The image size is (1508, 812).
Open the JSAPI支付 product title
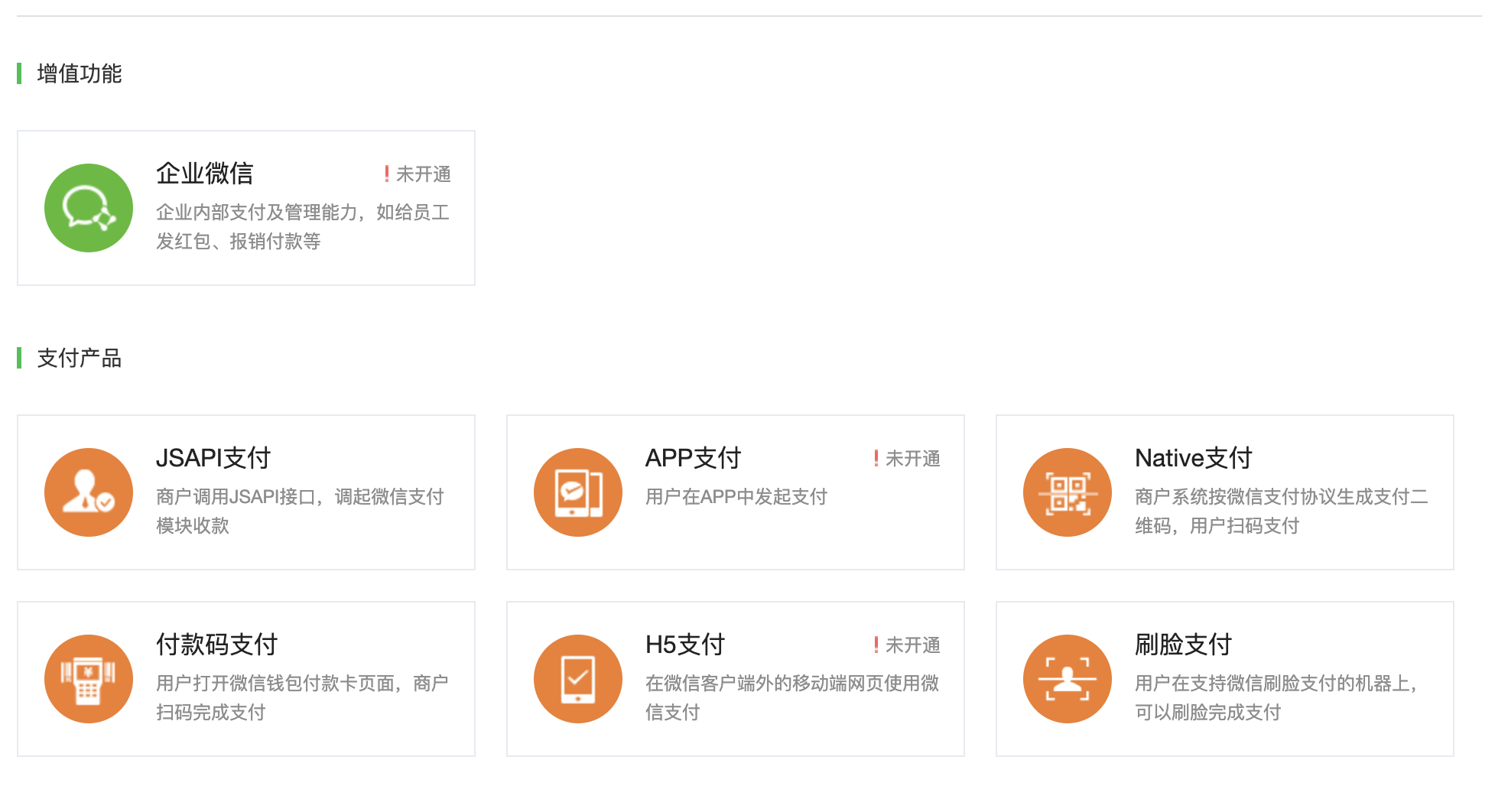[213, 458]
